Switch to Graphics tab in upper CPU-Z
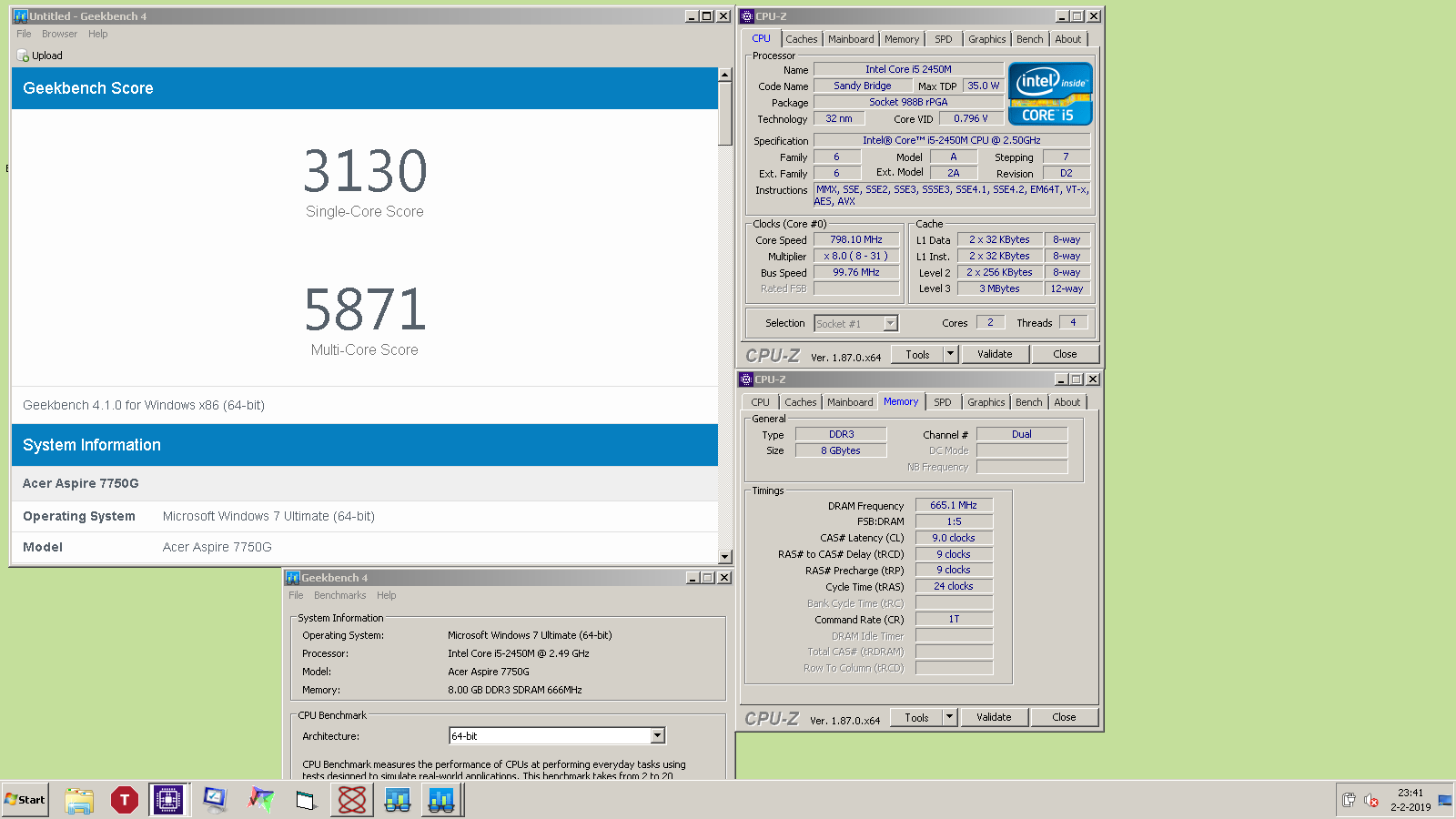 (x=987, y=39)
